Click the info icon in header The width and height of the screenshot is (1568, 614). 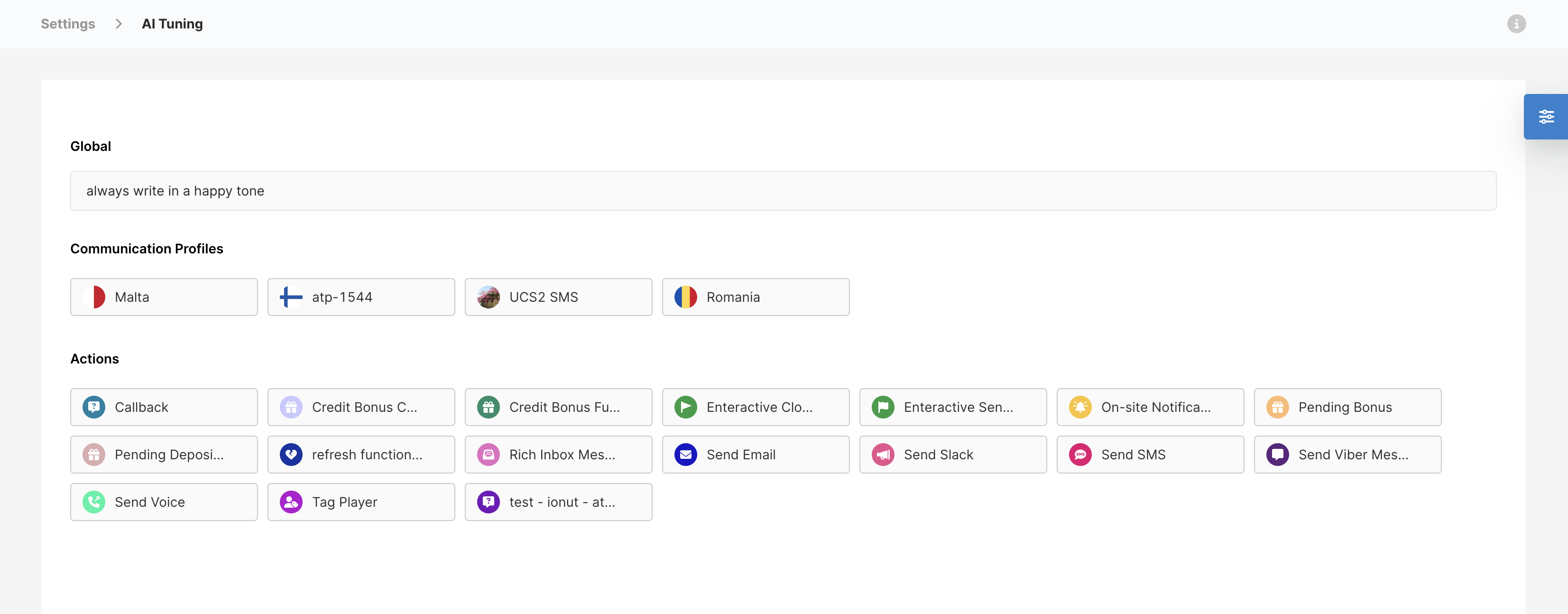pyautogui.click(x=1516, y=24)
